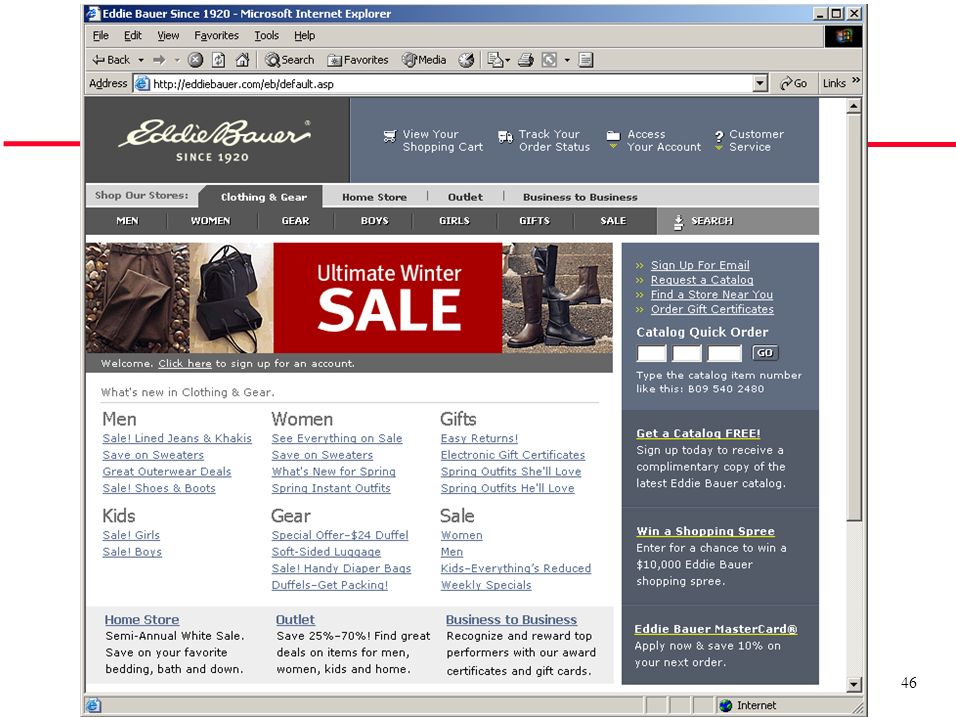Expand the Links toolbar chevron
This screenshot has width=956, height=717.
856,80
